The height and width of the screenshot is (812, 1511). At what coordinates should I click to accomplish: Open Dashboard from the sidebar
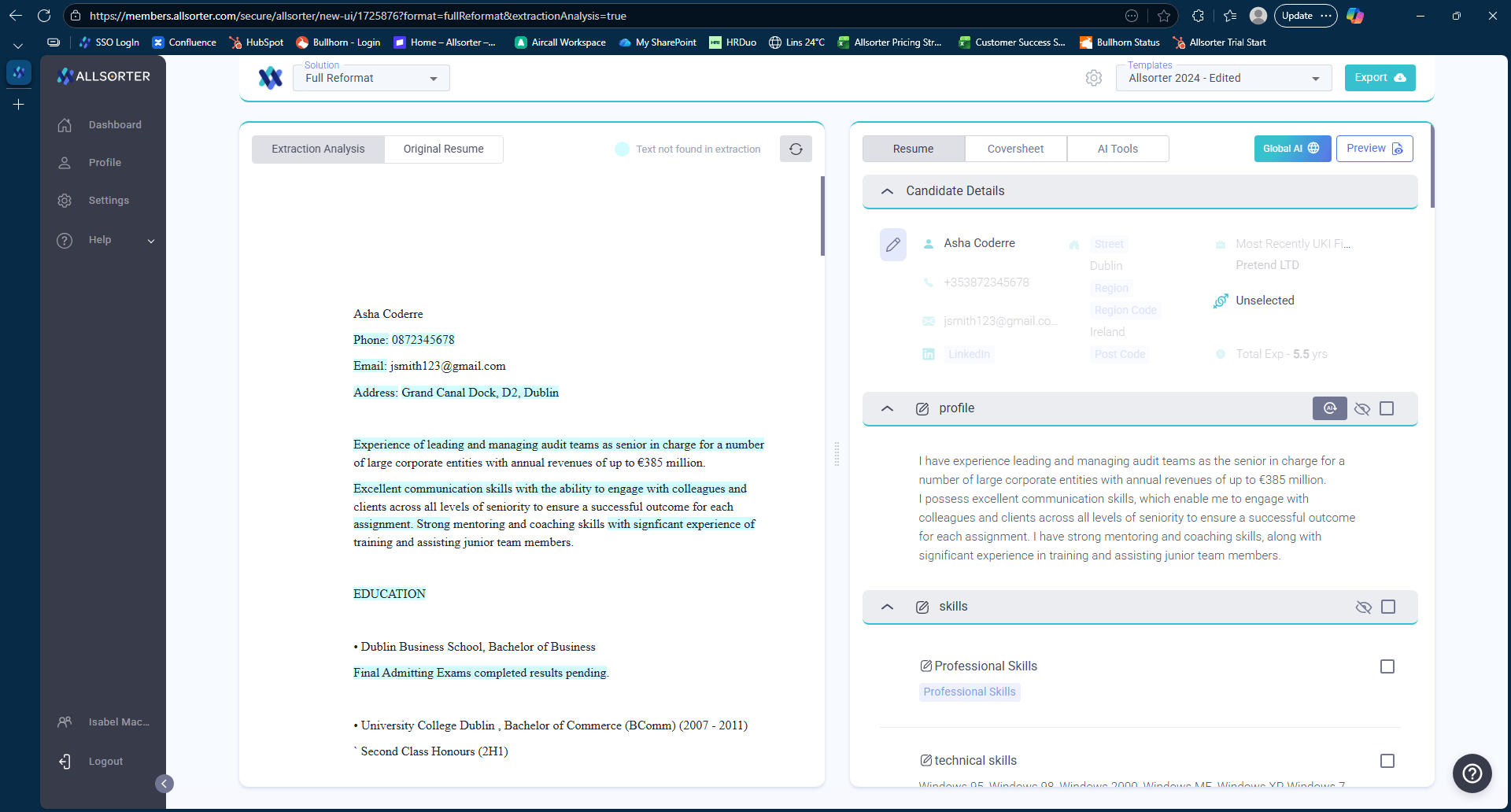click(x=115, y=125)
